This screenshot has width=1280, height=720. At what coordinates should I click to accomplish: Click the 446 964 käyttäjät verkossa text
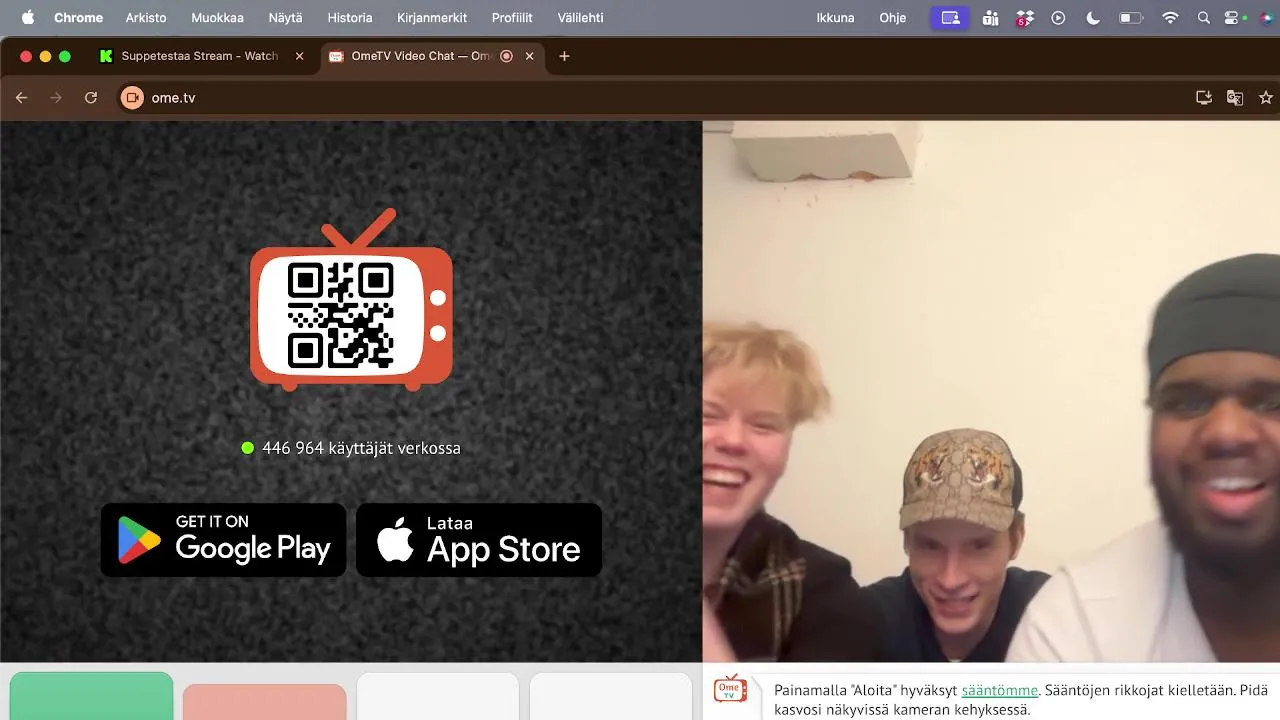tap(361, 448)
